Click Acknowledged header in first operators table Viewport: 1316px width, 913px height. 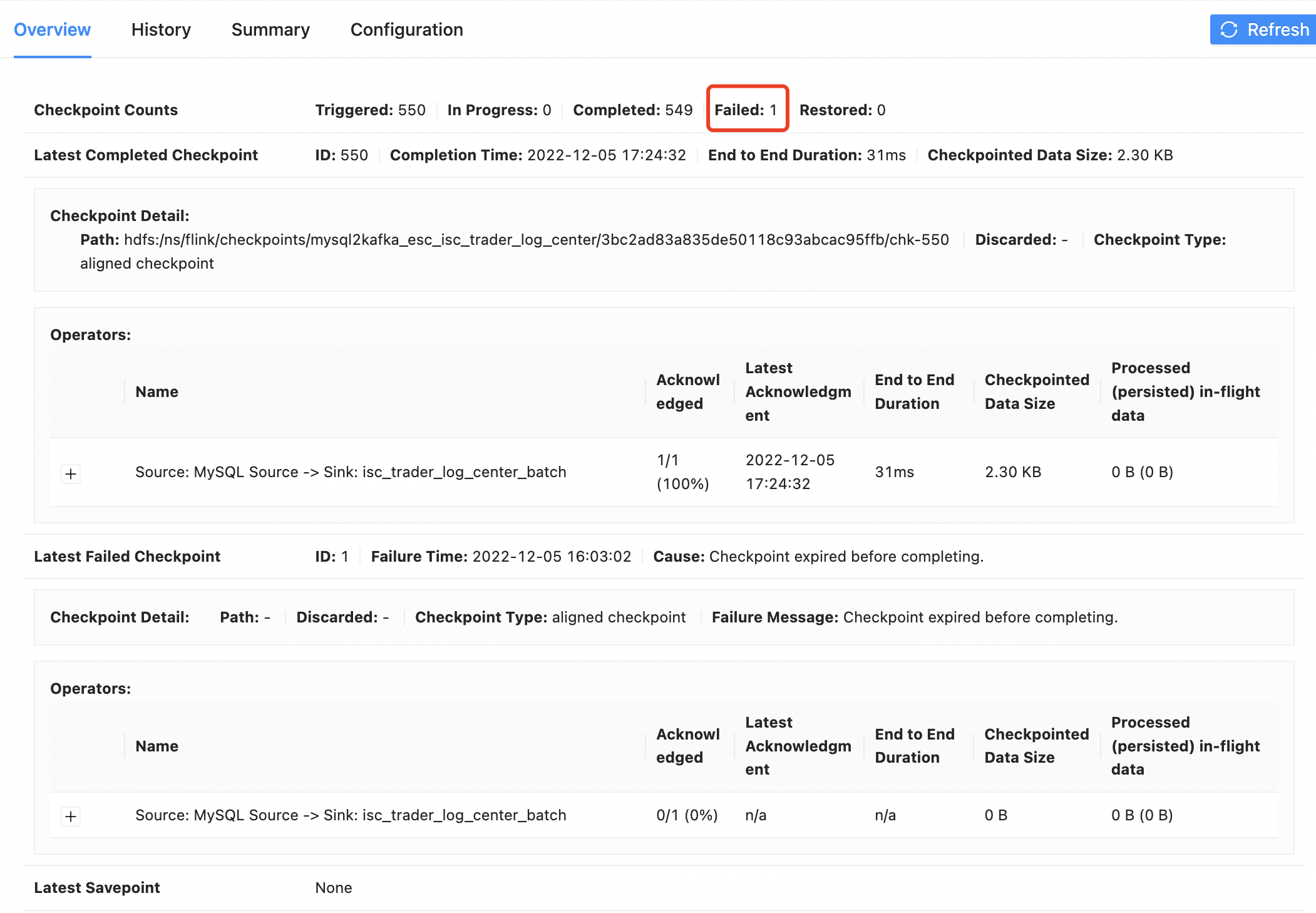point(687,391)
